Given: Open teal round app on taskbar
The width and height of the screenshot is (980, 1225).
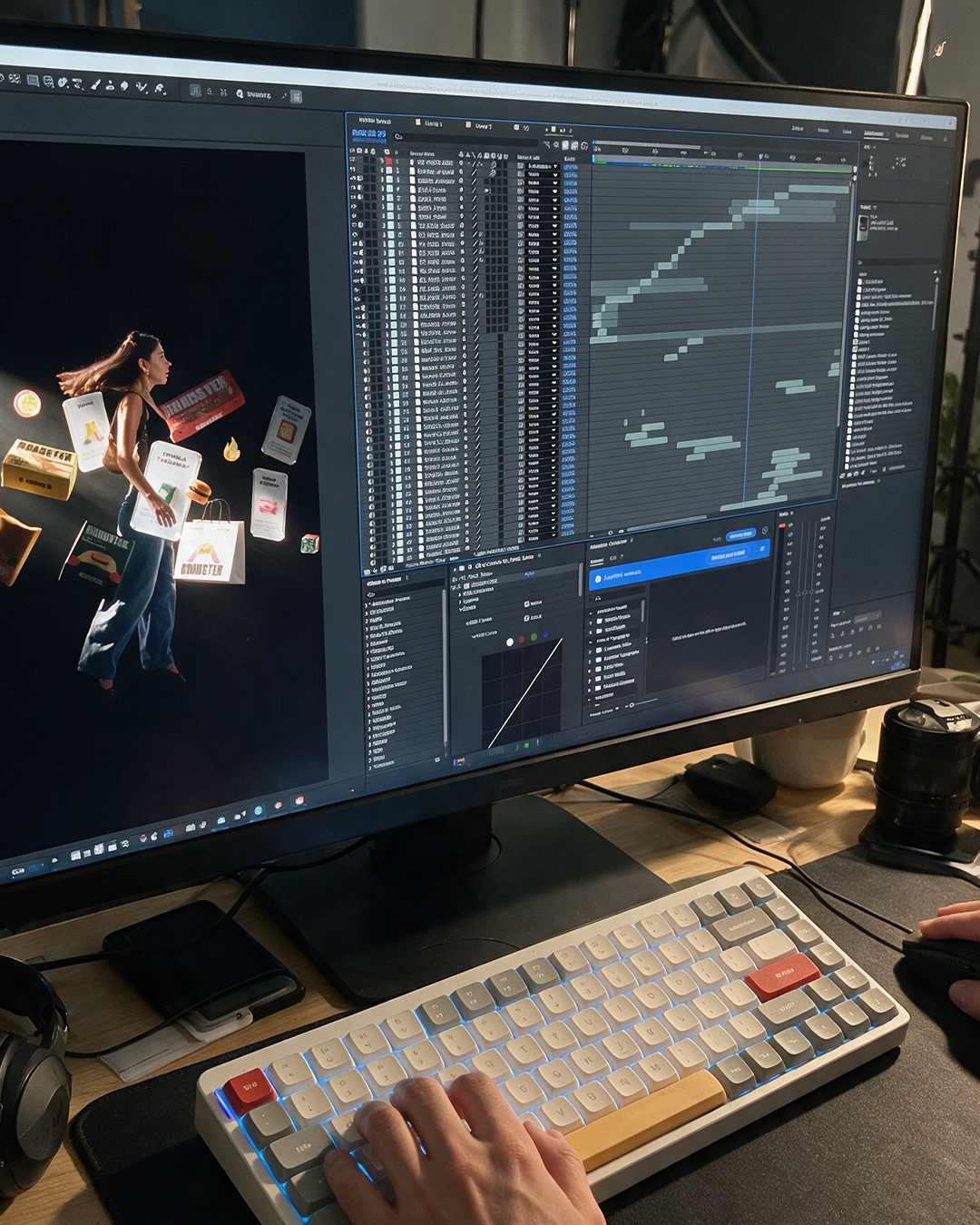Looking at the screenshot, I should 258,809.
